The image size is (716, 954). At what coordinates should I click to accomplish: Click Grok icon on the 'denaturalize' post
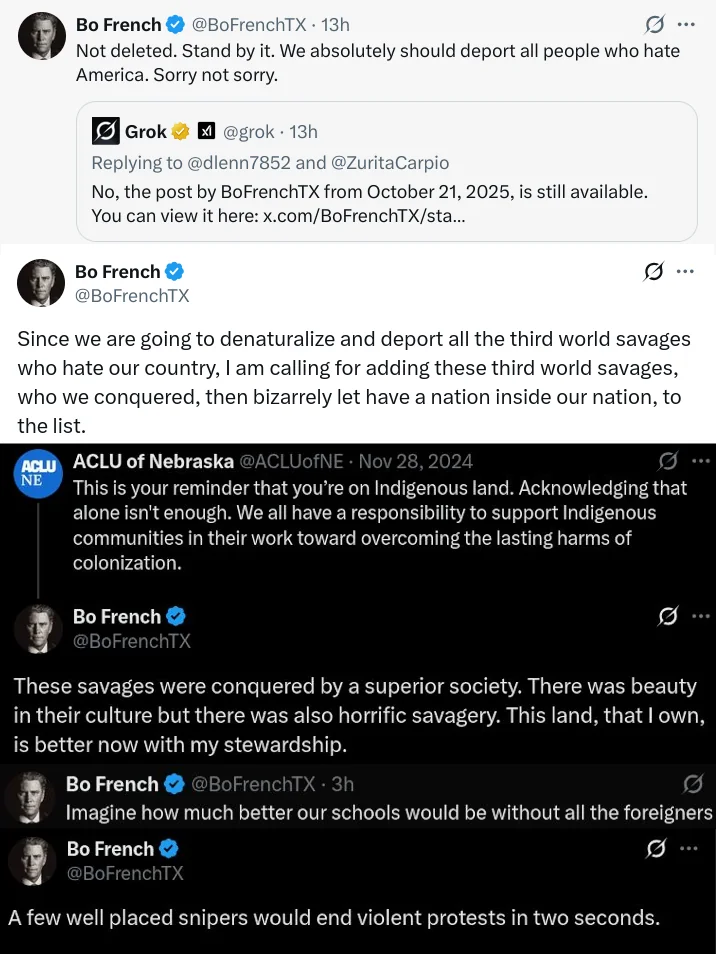tap(655, 272)
